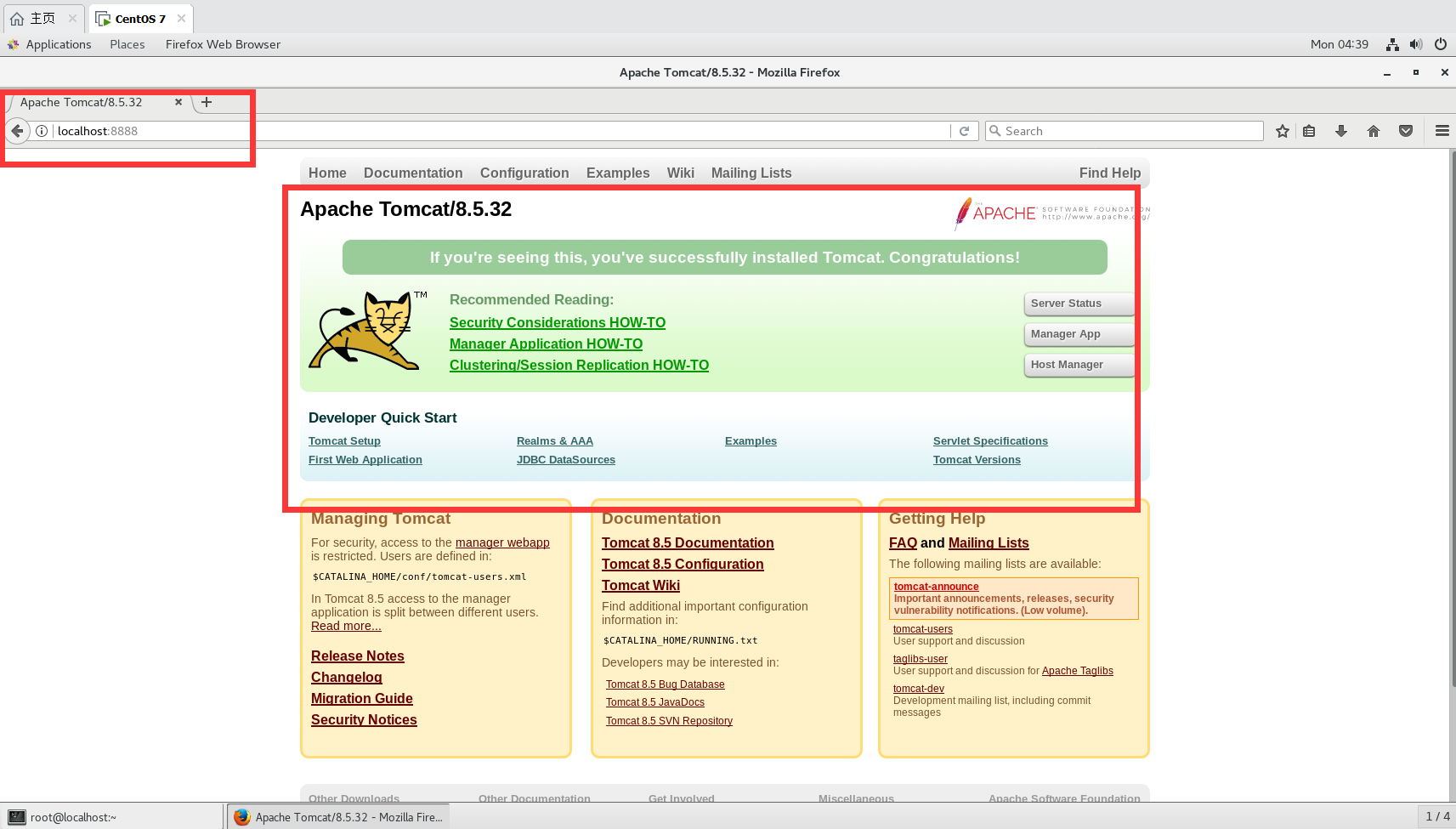This screenshot has height=829, width=1456.
Task: Open Tomcat 8.5 Documentation link
Action: (x=688, y=542)
